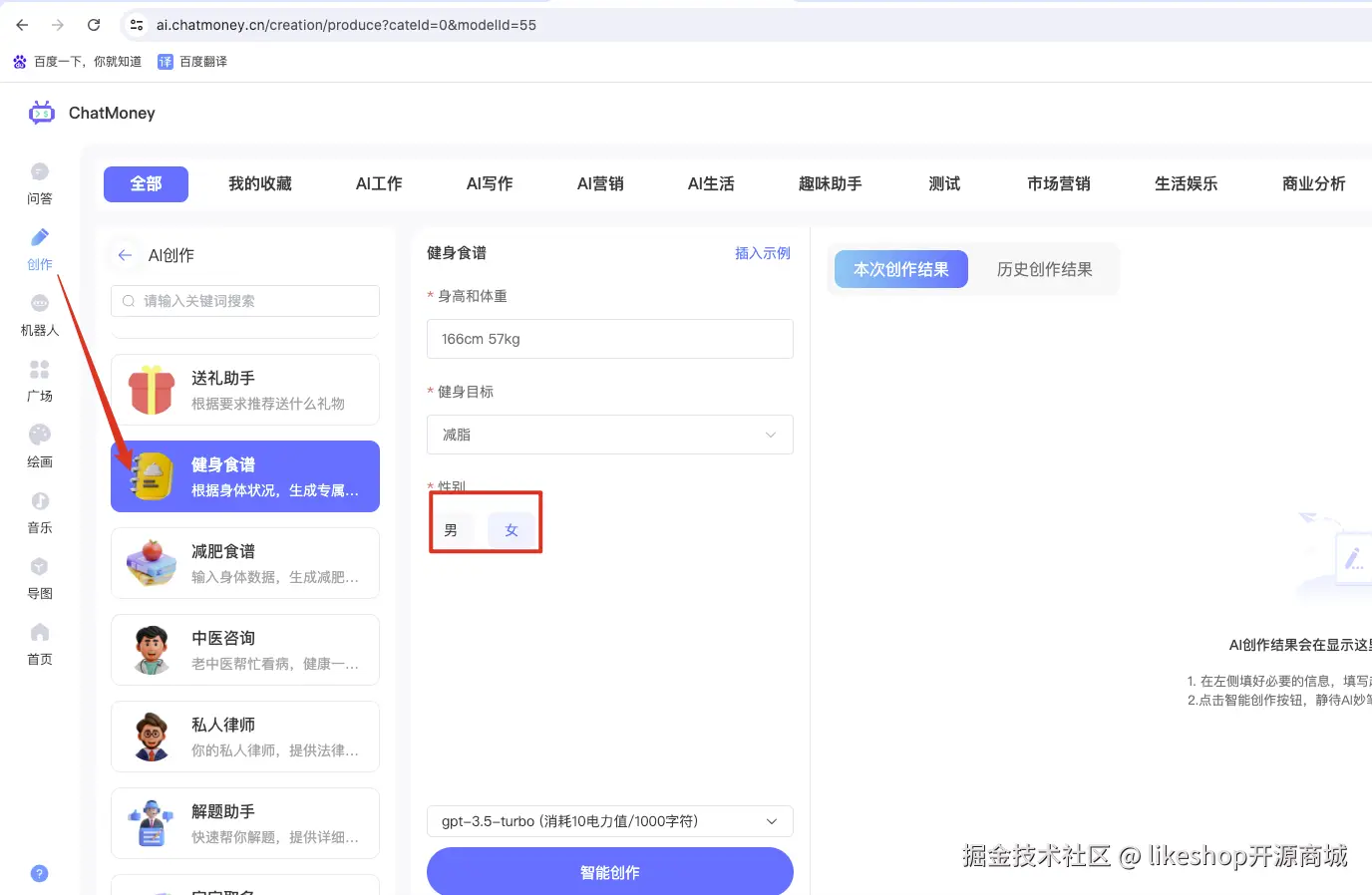Switch to 商业分析 tab
This screenshot has width=1372, height=895.
pyautogui.click(x=1314, y=183)
